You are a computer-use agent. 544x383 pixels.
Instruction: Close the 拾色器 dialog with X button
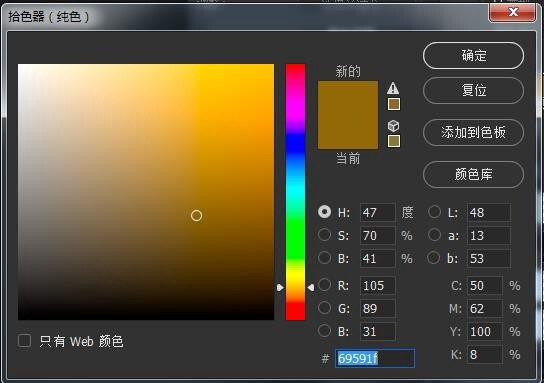[x=512, y=12]
